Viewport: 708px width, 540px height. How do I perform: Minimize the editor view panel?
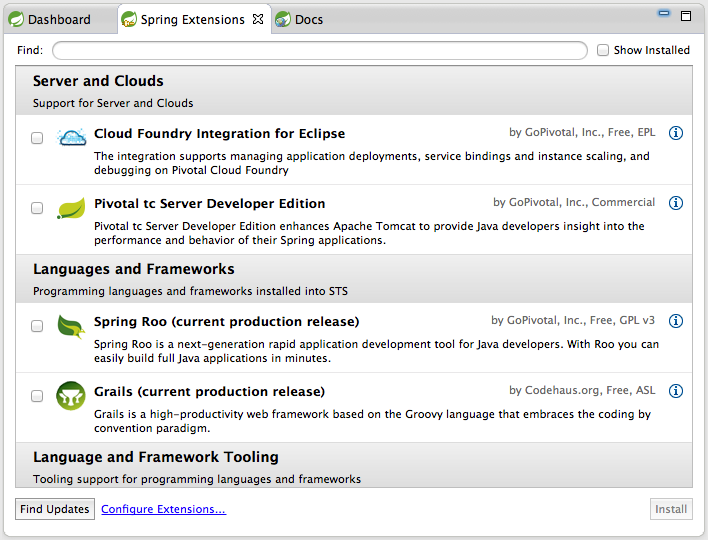664,13
